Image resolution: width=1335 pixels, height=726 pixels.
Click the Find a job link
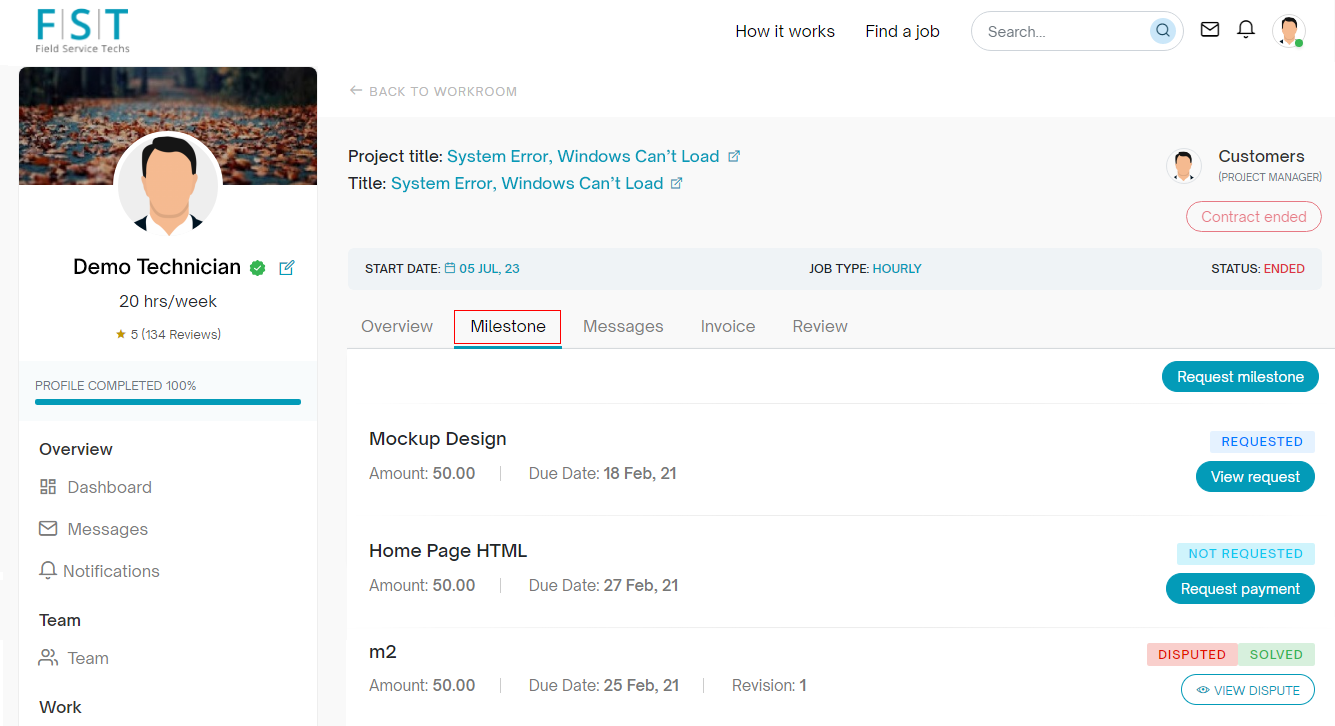click(x=902, y=31)
